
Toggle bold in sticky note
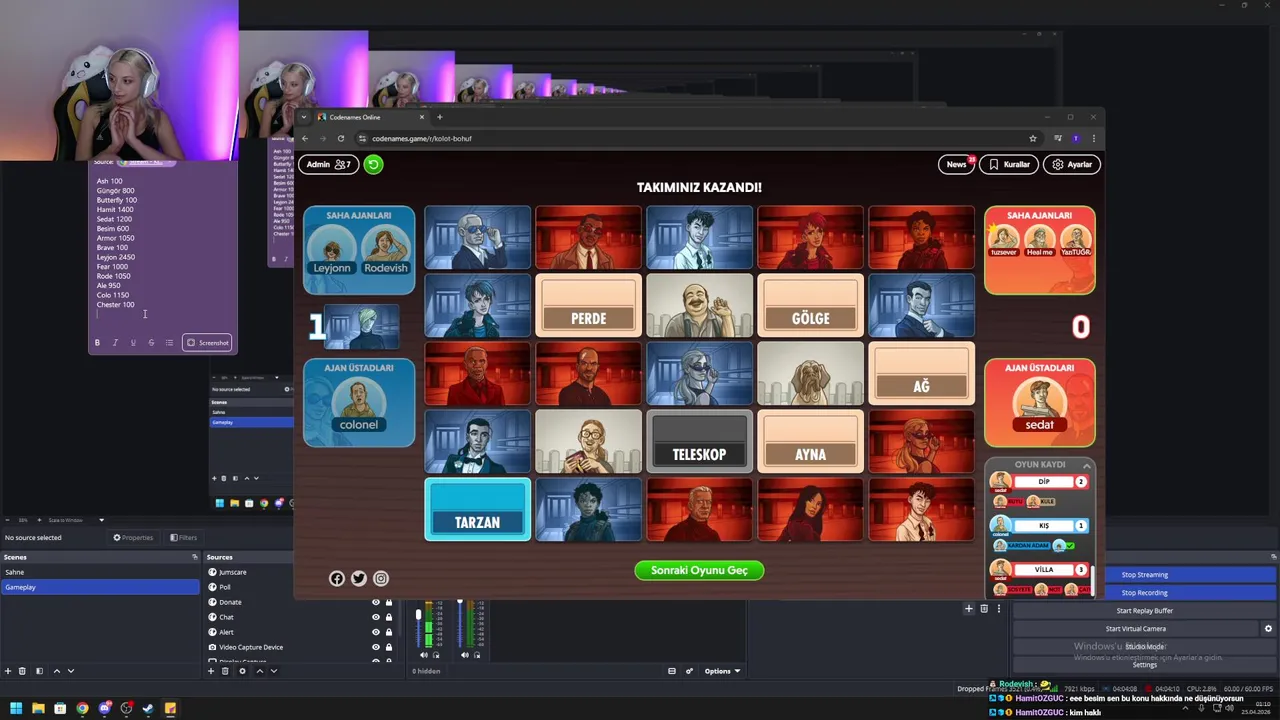[97, 343]
